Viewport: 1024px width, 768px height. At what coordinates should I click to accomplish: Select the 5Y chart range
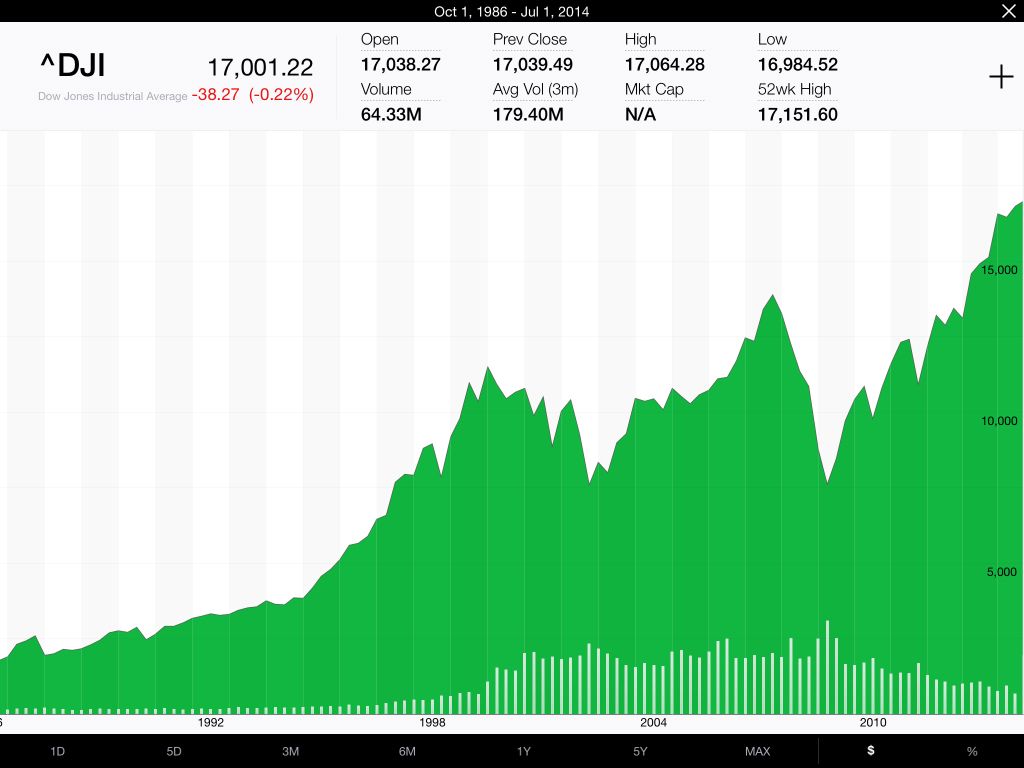point(640,752)
